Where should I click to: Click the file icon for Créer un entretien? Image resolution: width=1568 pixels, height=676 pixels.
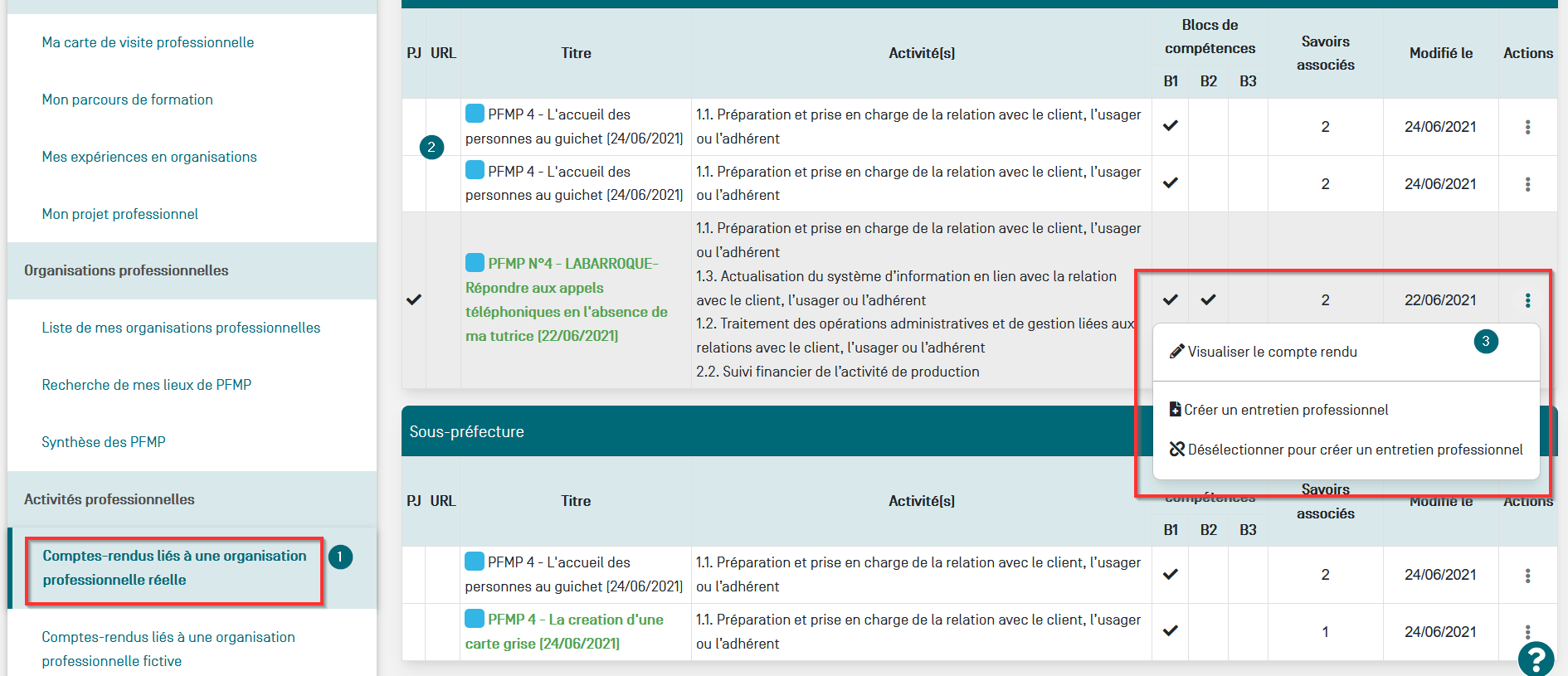1175,410
